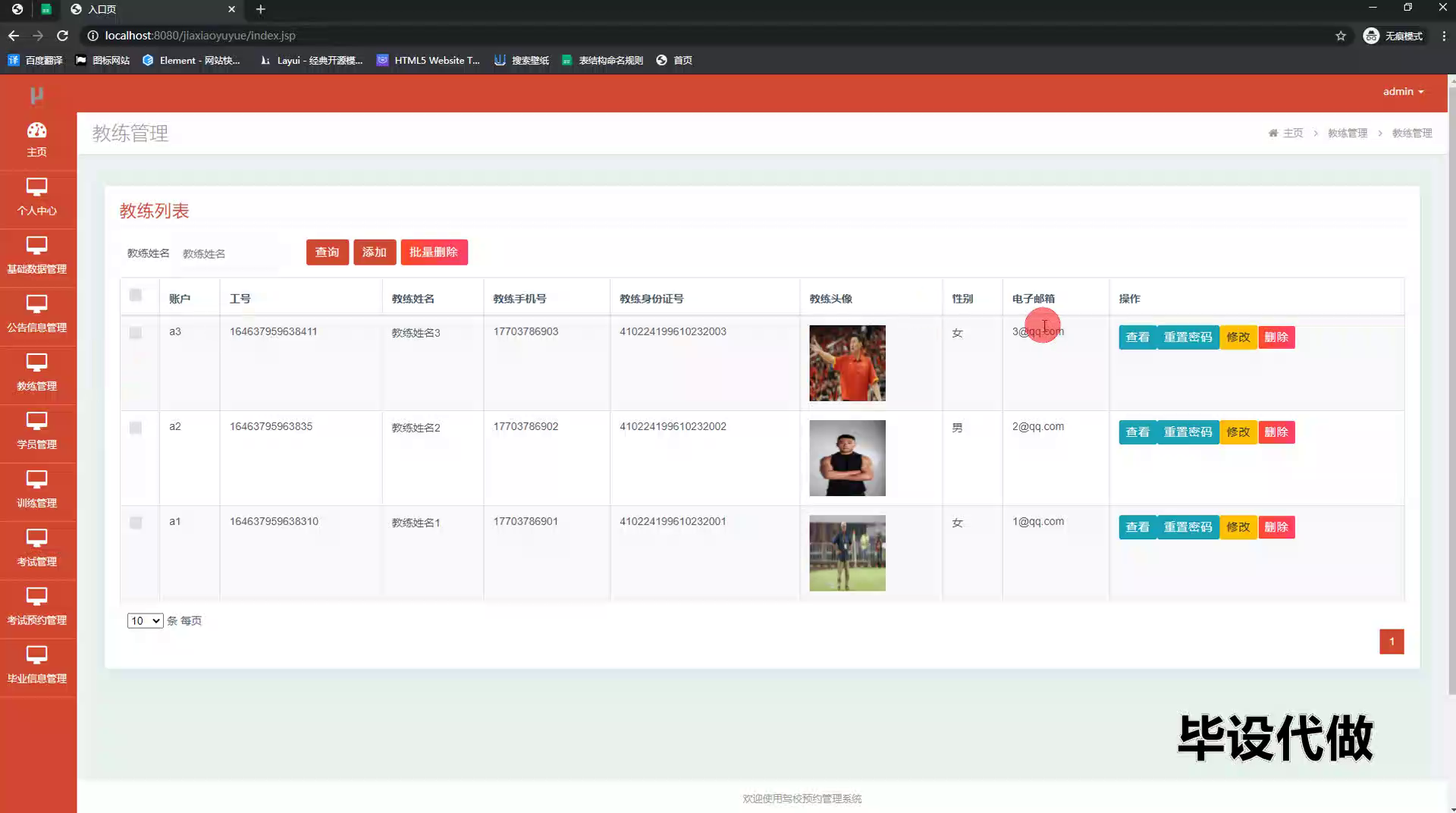Open Layui bookmark

311,60
